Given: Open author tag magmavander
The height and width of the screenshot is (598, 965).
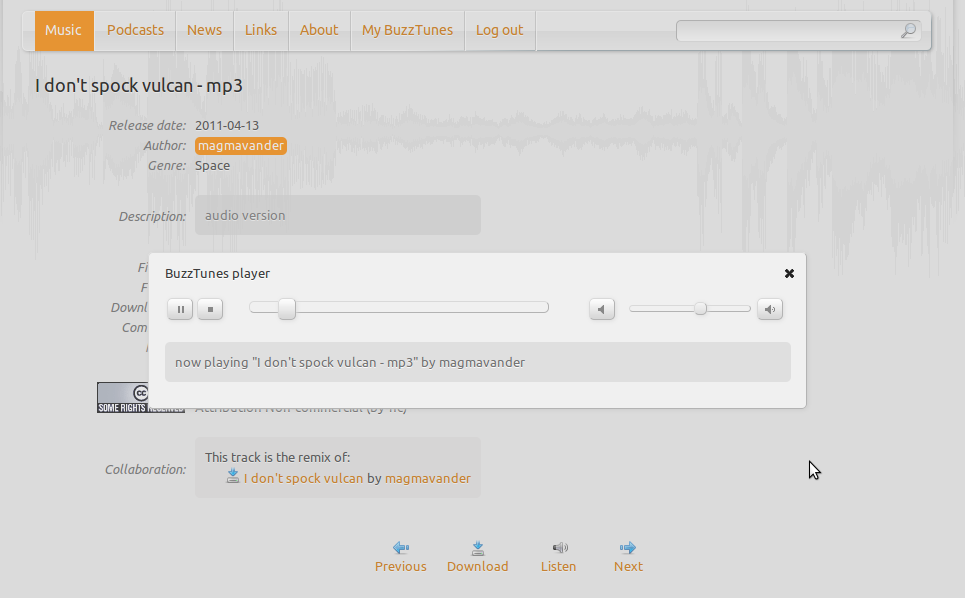Looking at the screenshot, I should click(241, 146).
